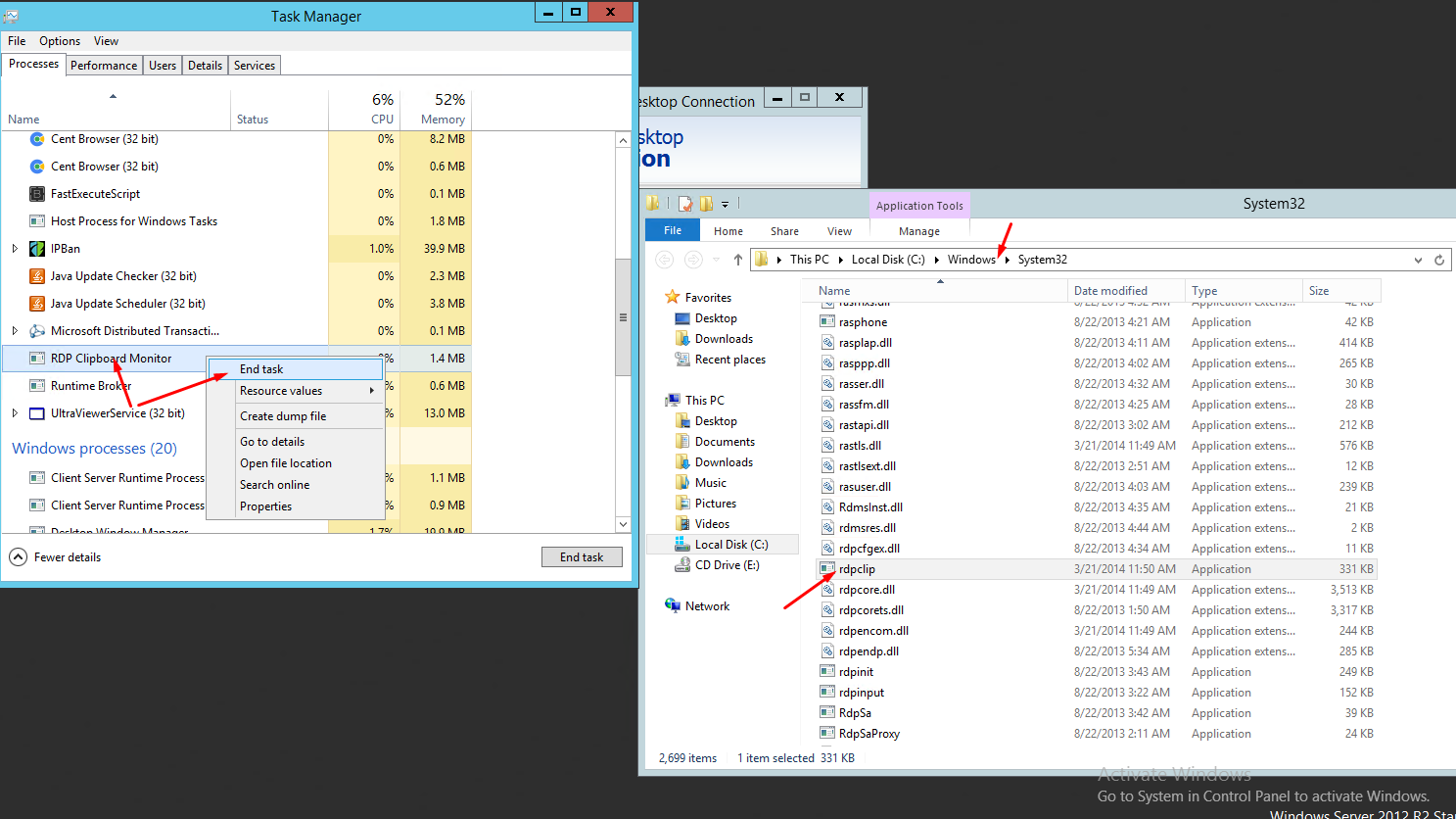Click the Recent places icon in Explorer sidebar
The height and width of the screenshot is (819, 1456).
point(682,360)
